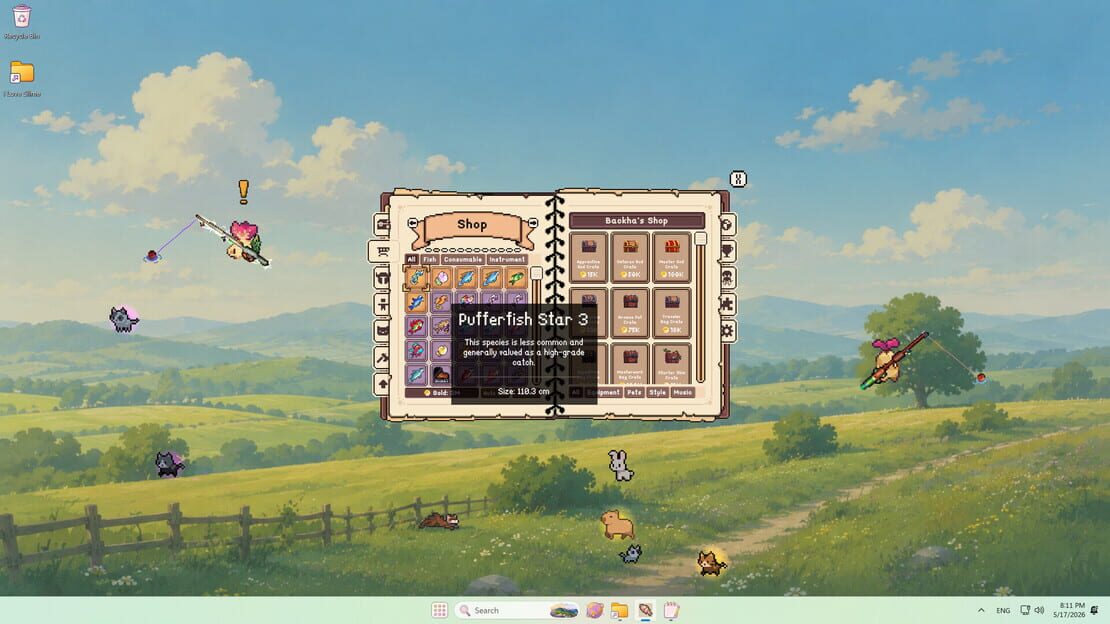Filter the inventory by Instrument
This screenshot has height=624, width=1110.
click(x=507, y=259)
